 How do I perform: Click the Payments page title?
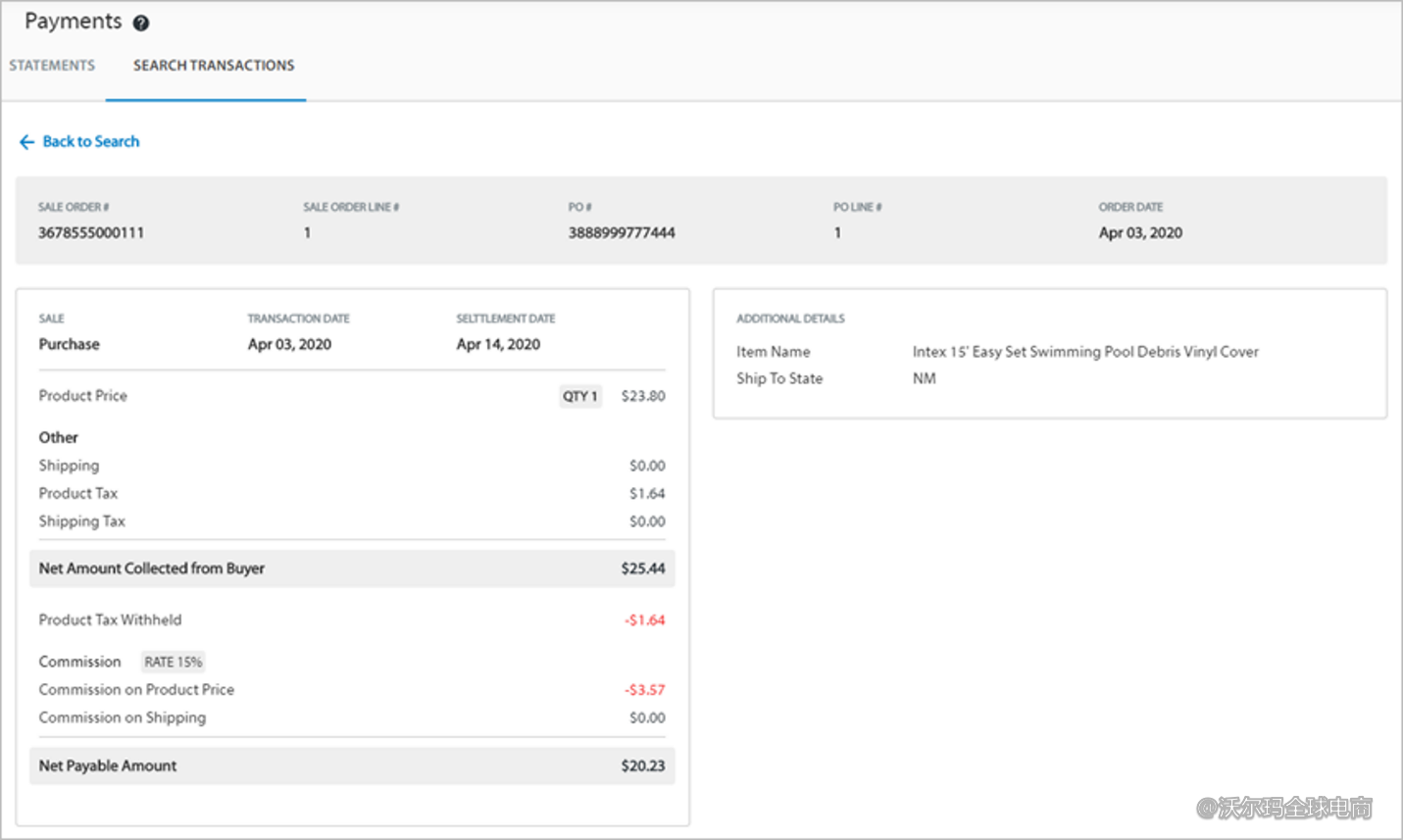pos(73,21)
